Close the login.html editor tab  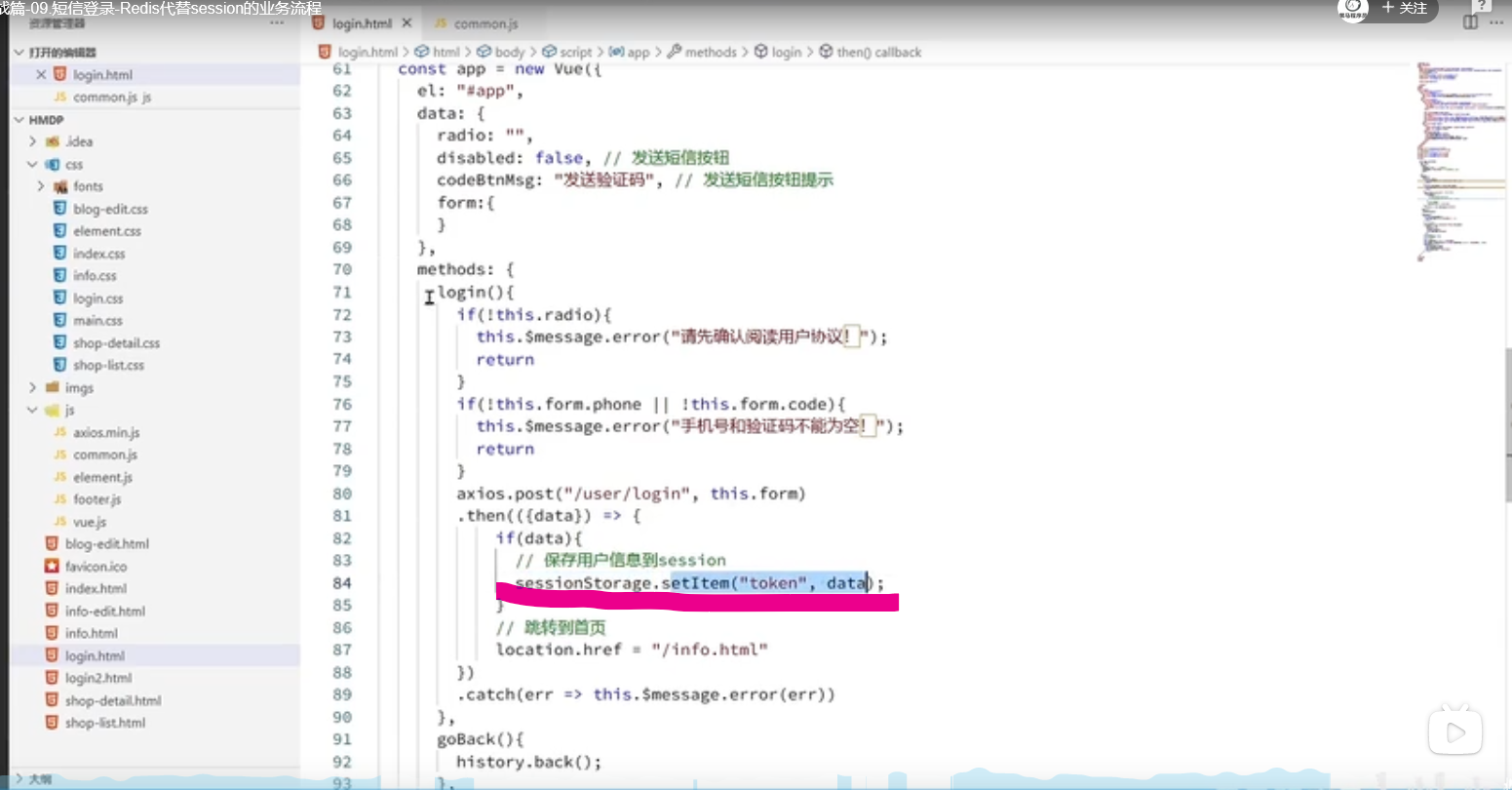407,23
